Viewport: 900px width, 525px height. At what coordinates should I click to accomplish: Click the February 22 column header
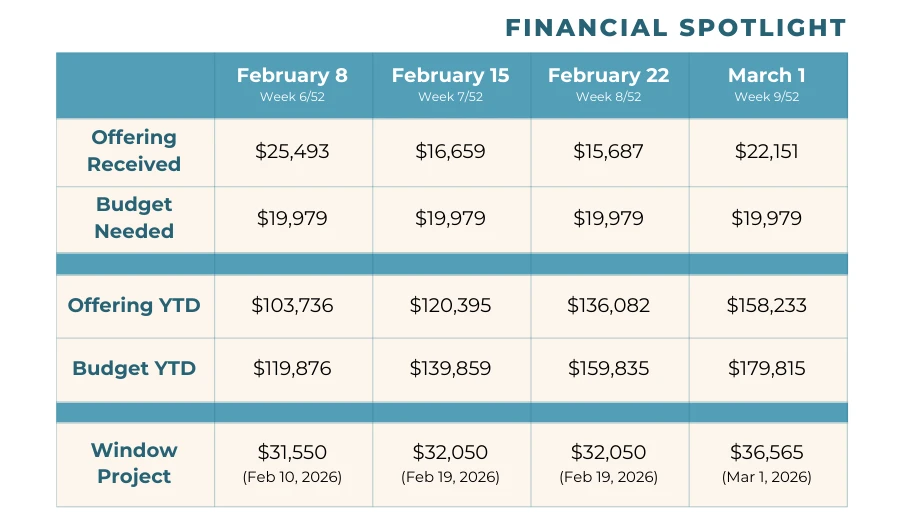(x=608, y=83)
